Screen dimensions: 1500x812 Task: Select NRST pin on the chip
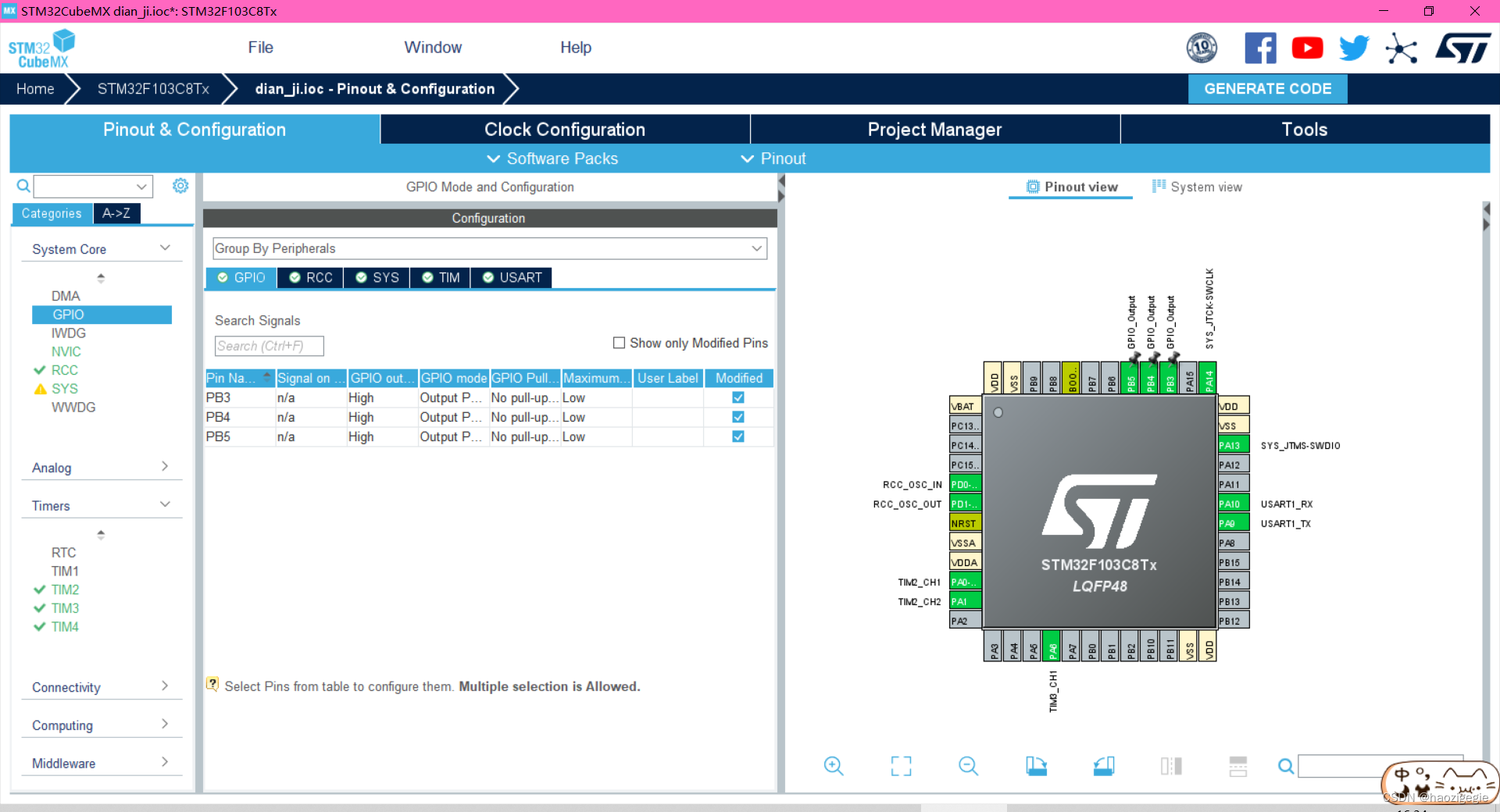coord(965,523)
